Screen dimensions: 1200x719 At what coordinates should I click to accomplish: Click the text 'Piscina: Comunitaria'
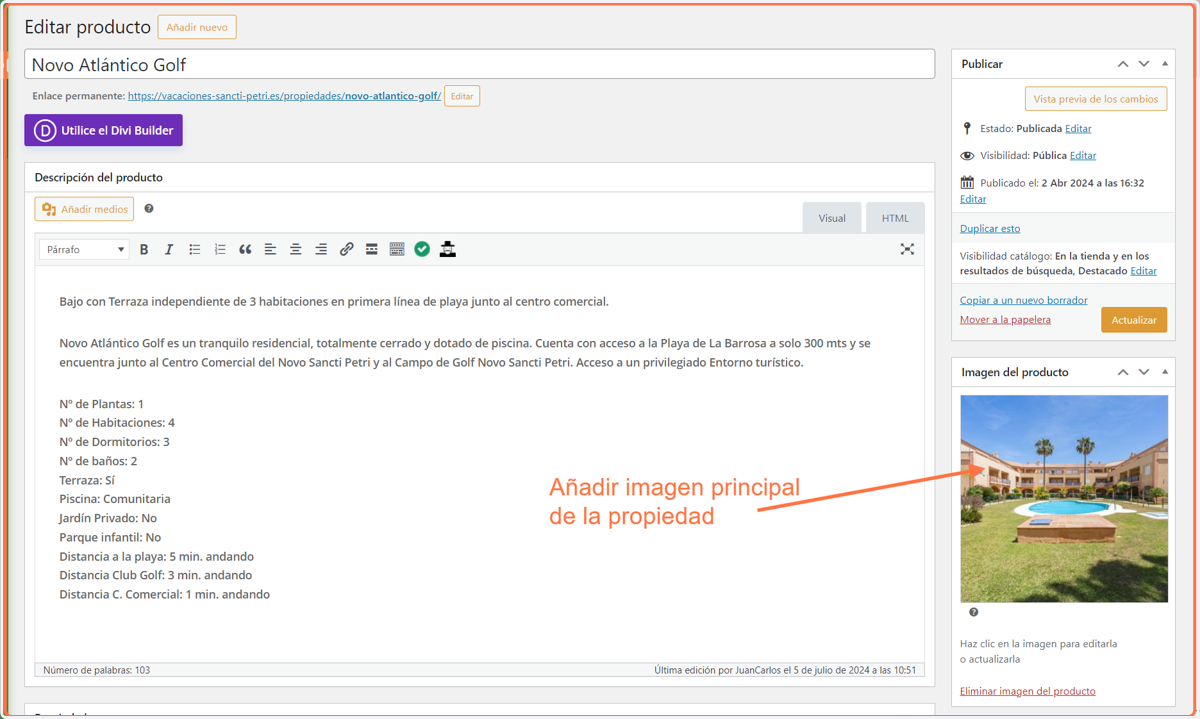pos(115,499)
